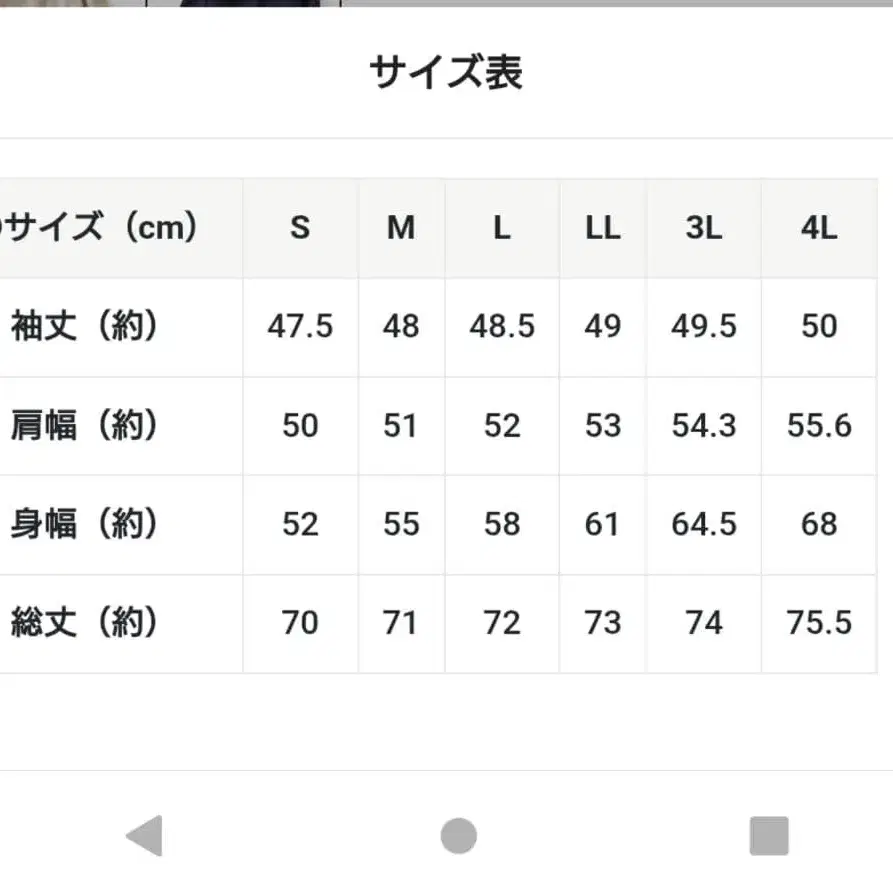The height and width of the screenshot is (893, 893).
Task: Tap the dark product thumbnail at top
Action: 243,3
